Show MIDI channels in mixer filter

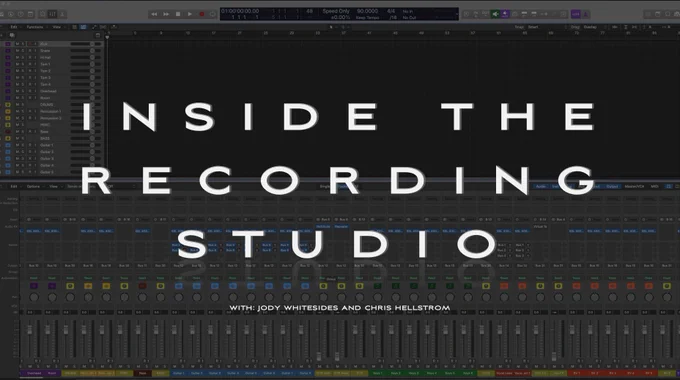655,187
